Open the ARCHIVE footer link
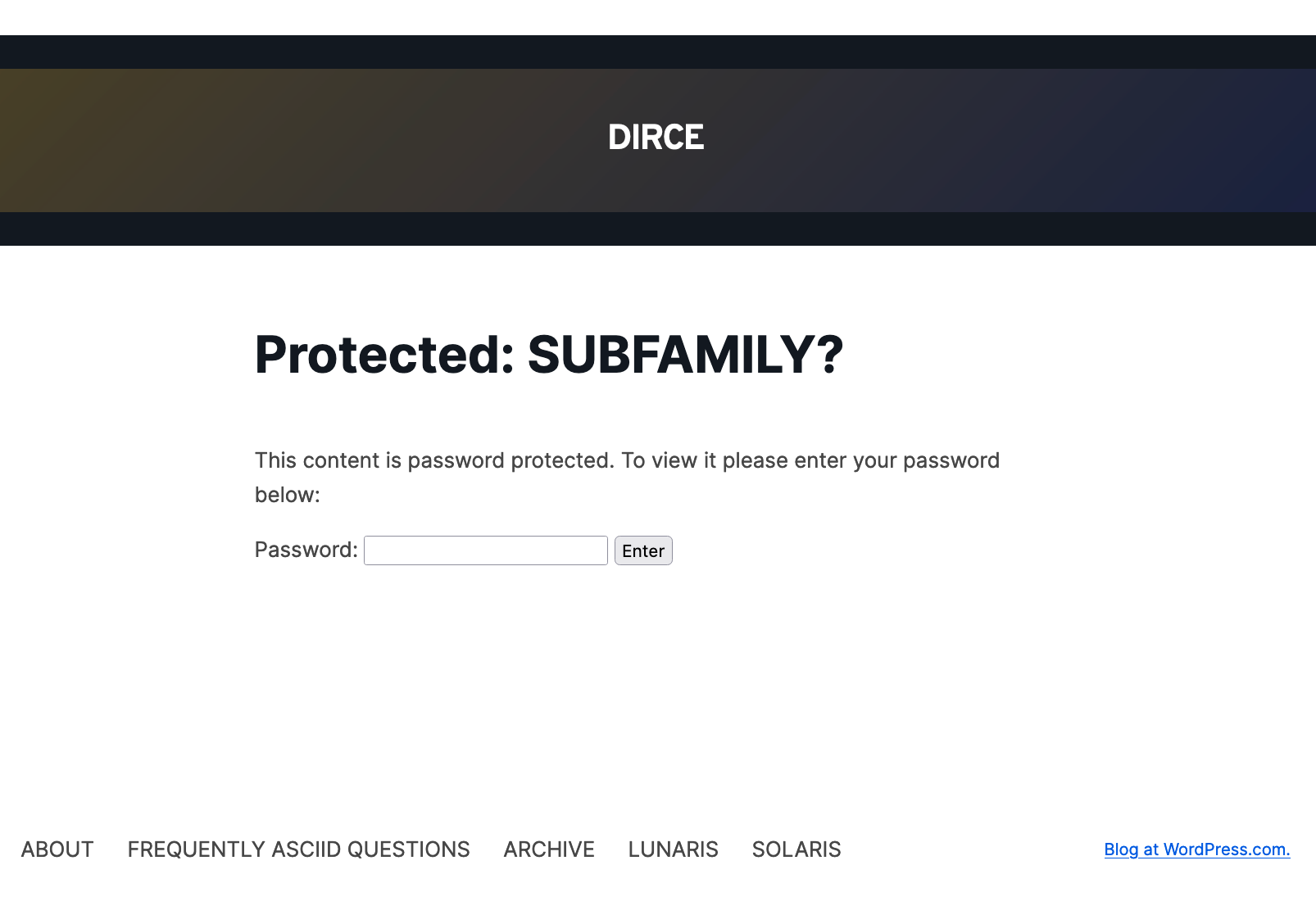 coord(549,849)
